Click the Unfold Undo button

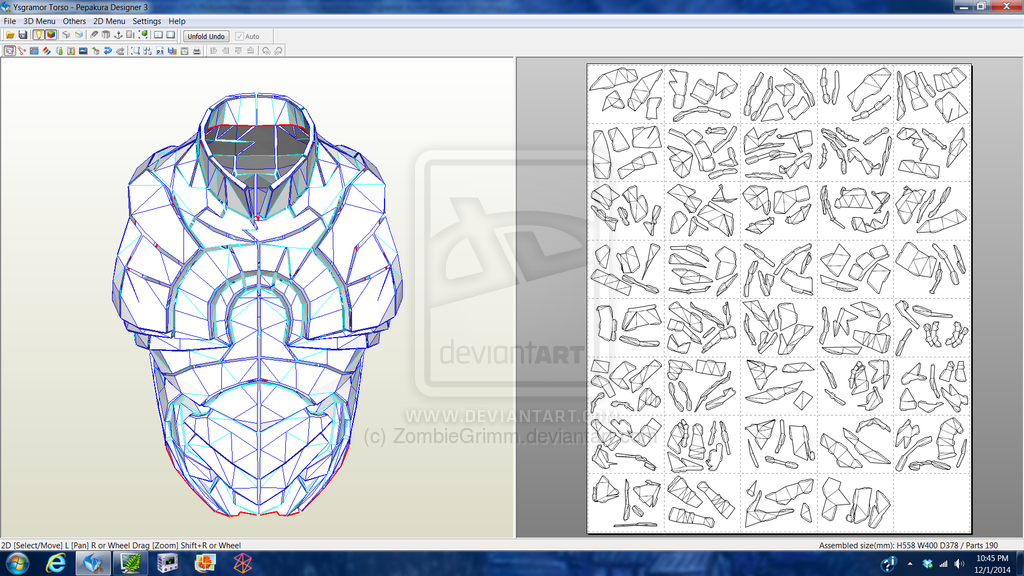[206, 37]
